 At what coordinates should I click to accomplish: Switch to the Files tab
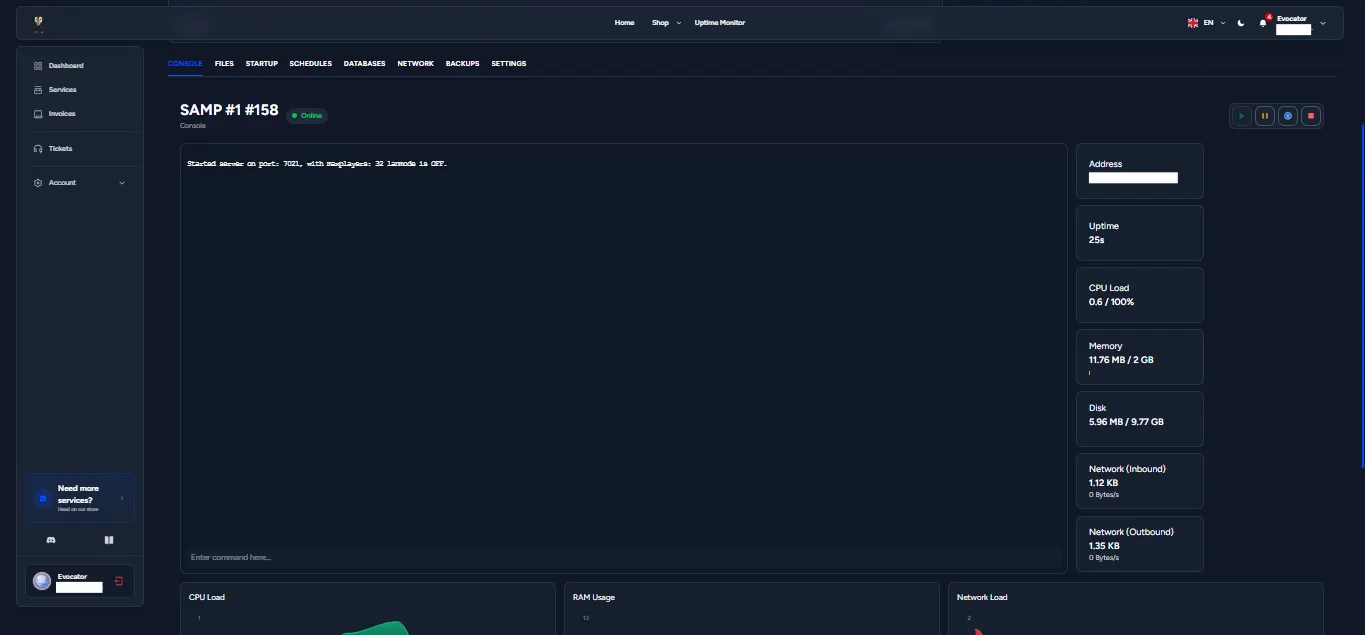click(224, 64)
